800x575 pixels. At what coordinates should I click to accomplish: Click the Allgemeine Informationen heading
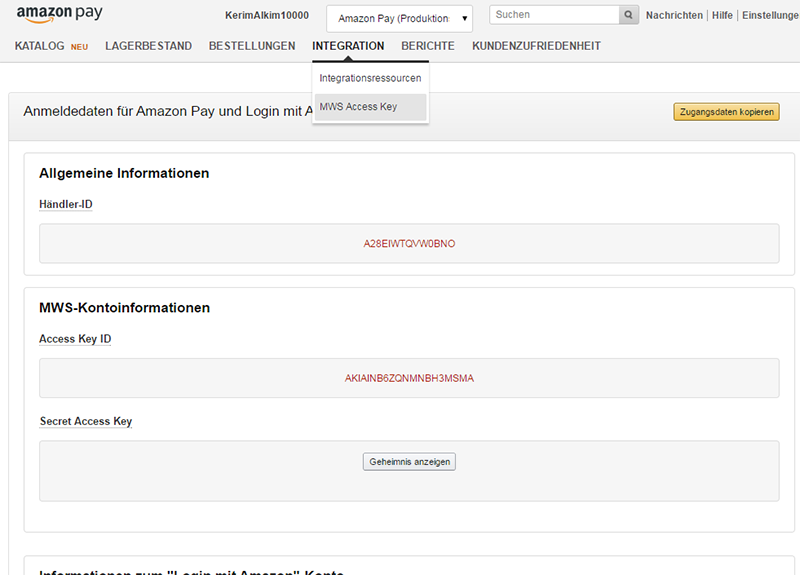[x=124, y=173]
